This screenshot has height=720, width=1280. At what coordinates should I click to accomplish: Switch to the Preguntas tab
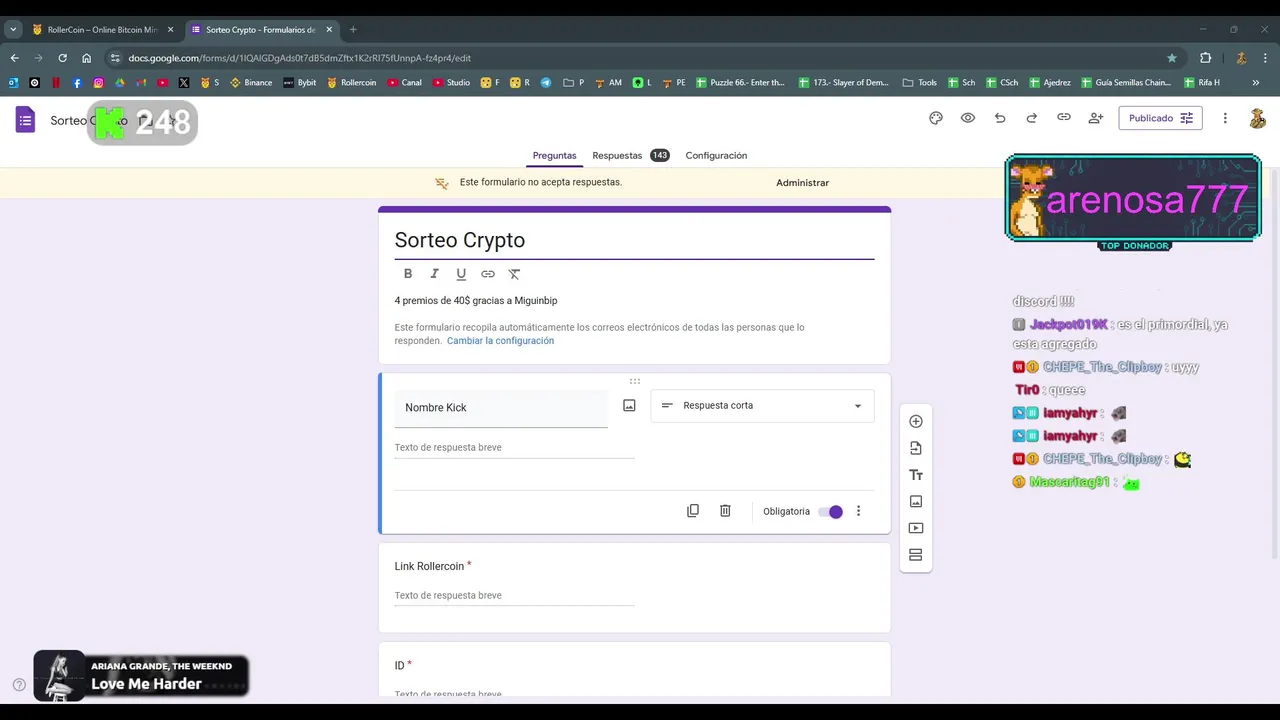point(554,156)
